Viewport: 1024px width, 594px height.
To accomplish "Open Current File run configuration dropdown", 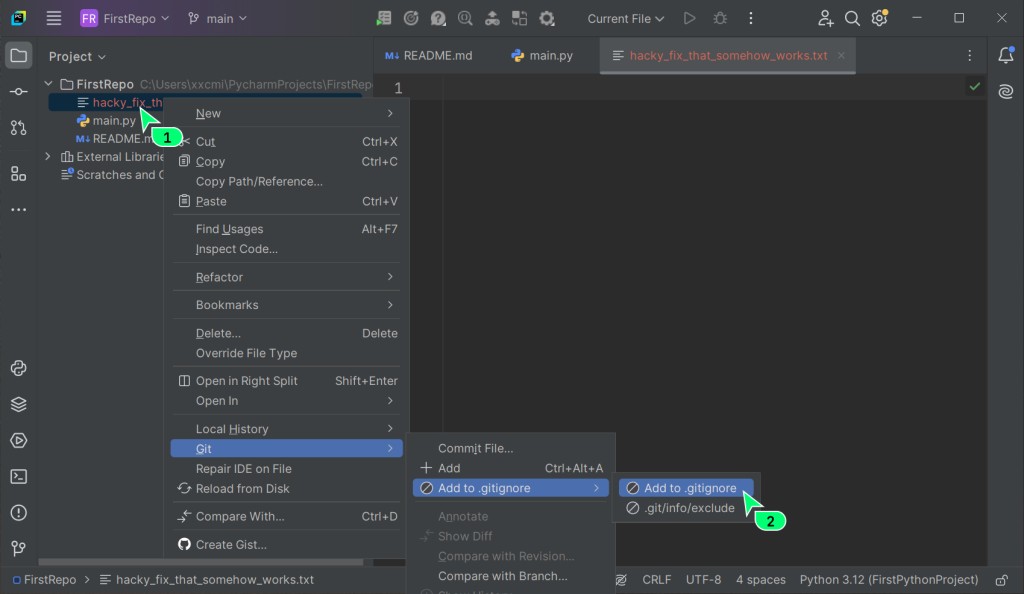I will (x=625, y=18).
